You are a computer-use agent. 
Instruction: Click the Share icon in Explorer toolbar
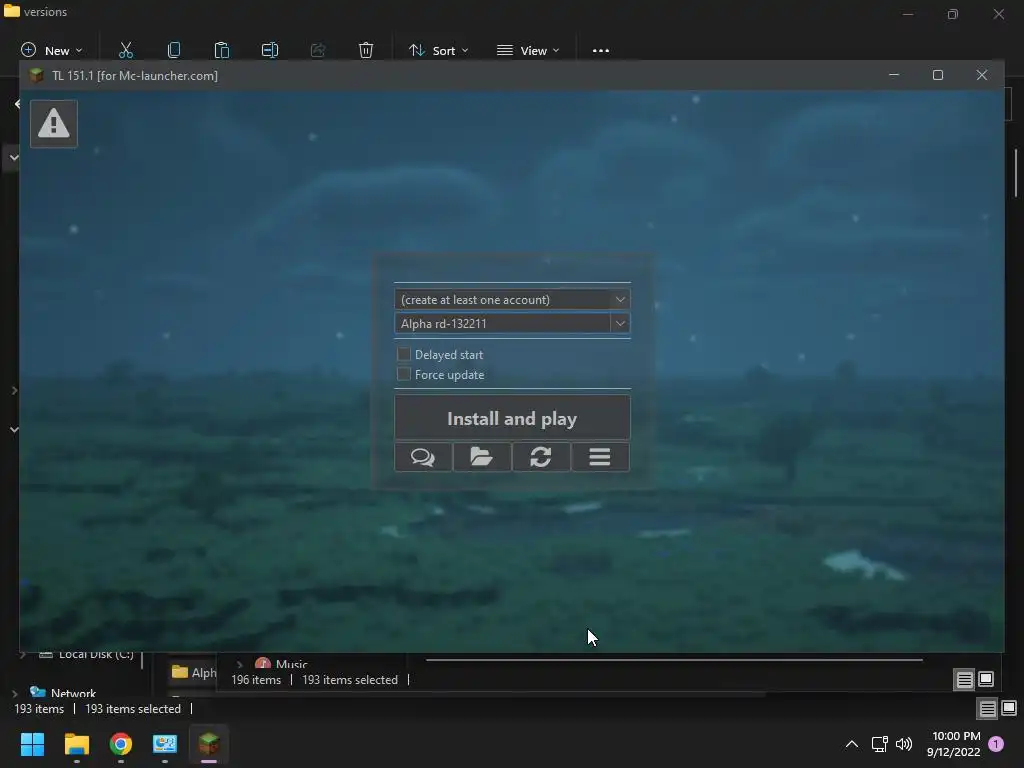[x=318, y=50]
